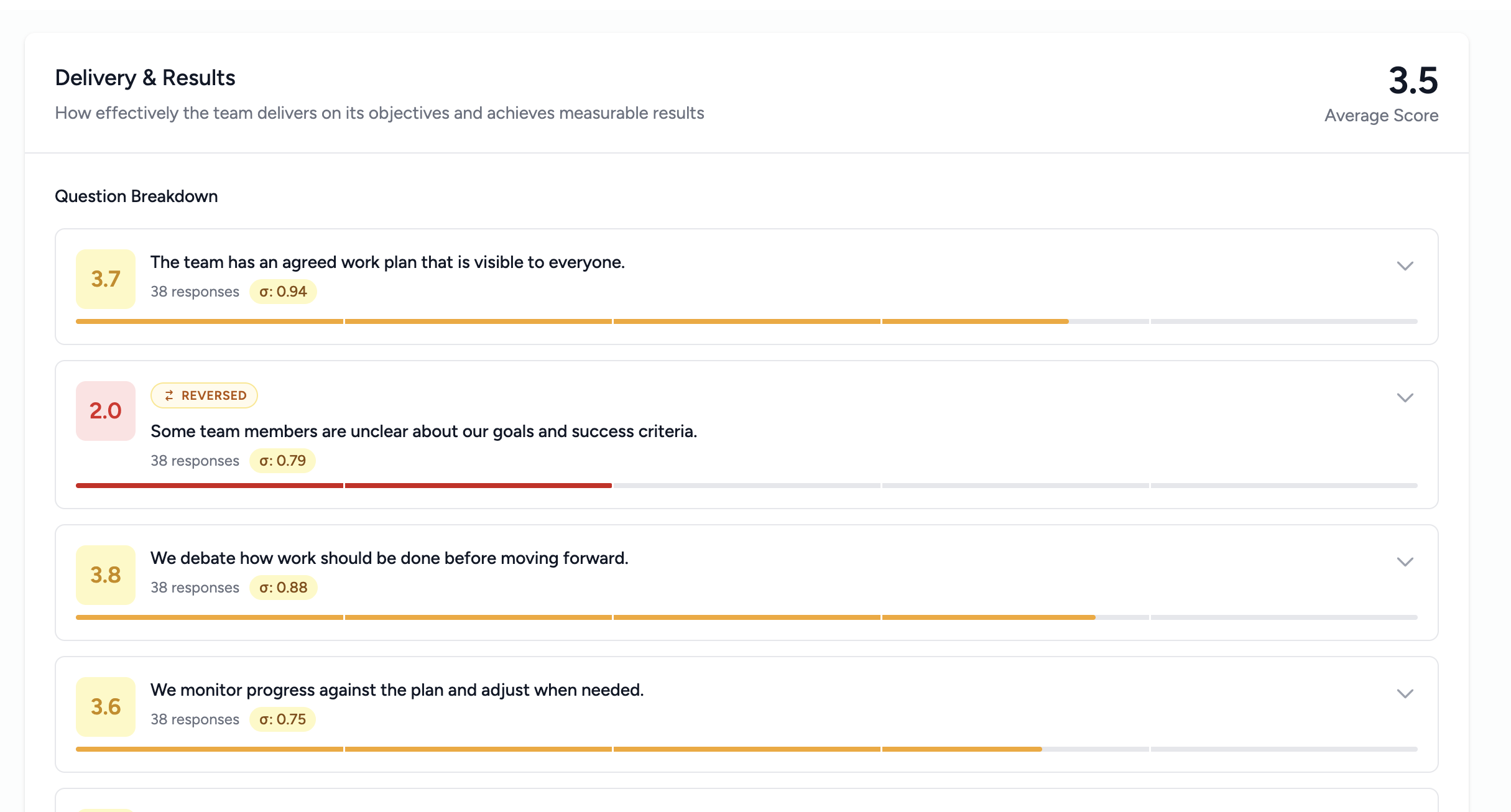This screenshot has height=812, width=1511.
Task: Click the REVERSED swap-arrows icon
Action: (x=169, y=395)
